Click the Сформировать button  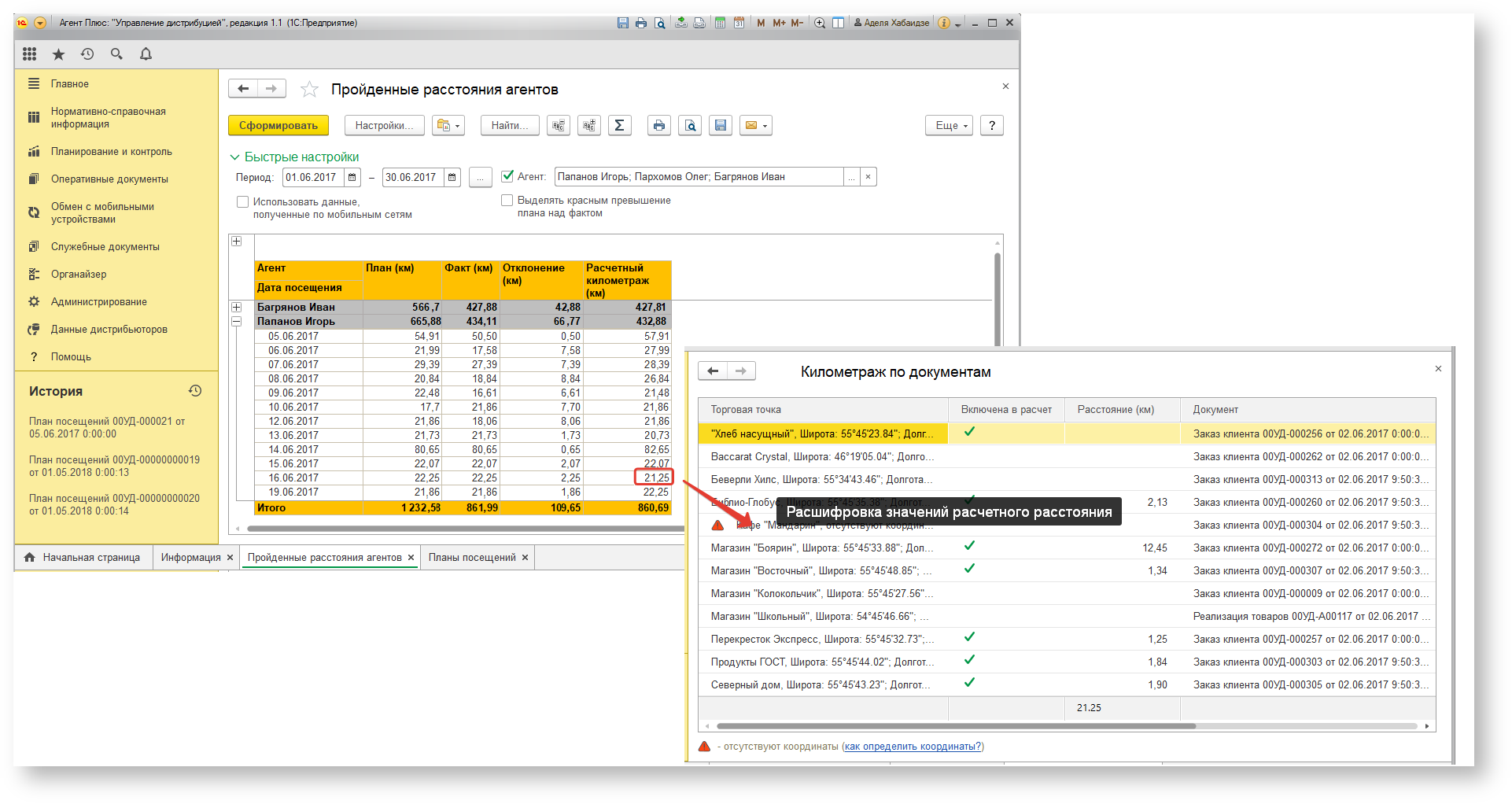click(x=278, y=125)
